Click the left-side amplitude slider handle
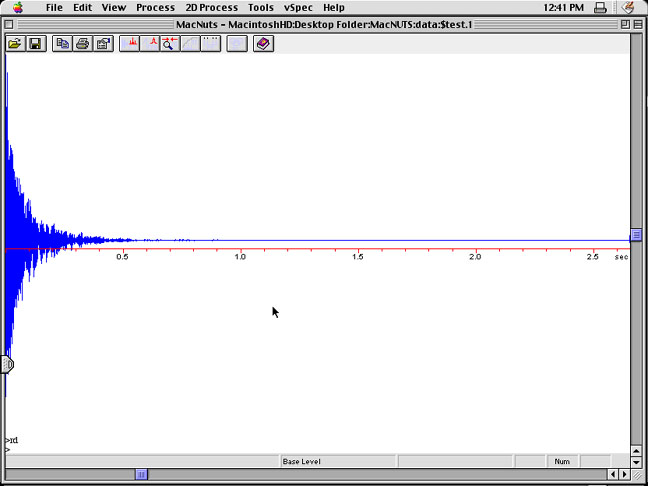 pos(7,364)
